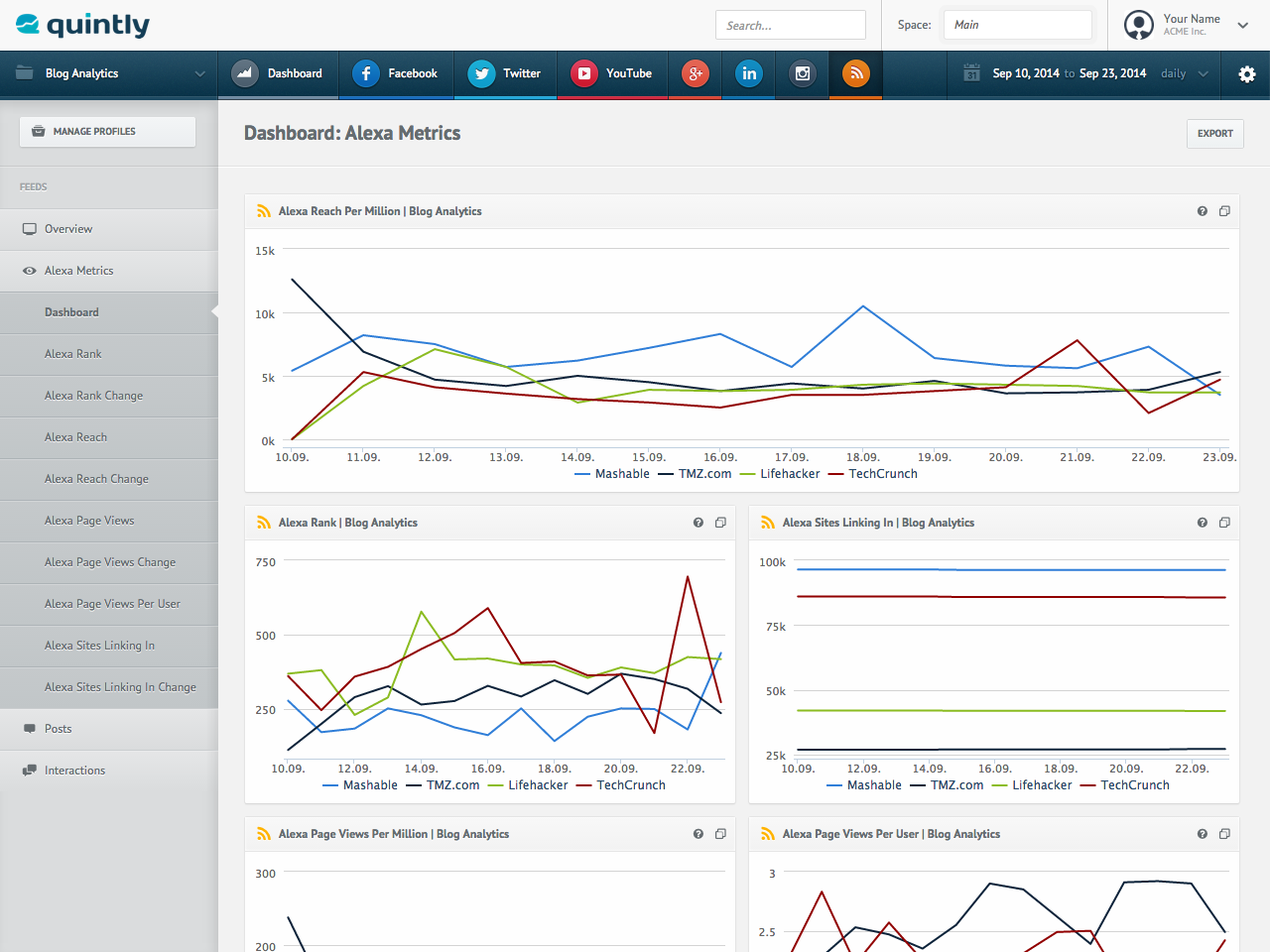This screenshot has height=952, width=1270.
Task: Pop out the Alexa Rank chart
Action: [x=720, y=523]
